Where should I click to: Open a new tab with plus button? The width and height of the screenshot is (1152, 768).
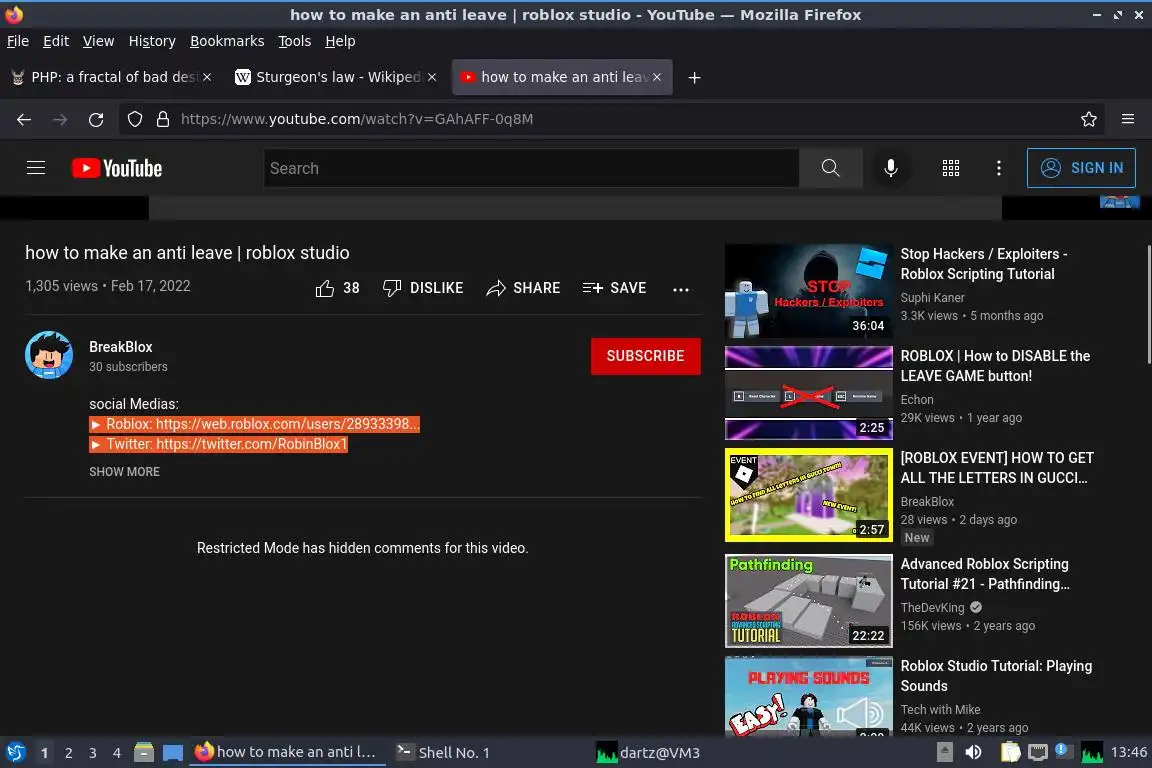point(694,77)
